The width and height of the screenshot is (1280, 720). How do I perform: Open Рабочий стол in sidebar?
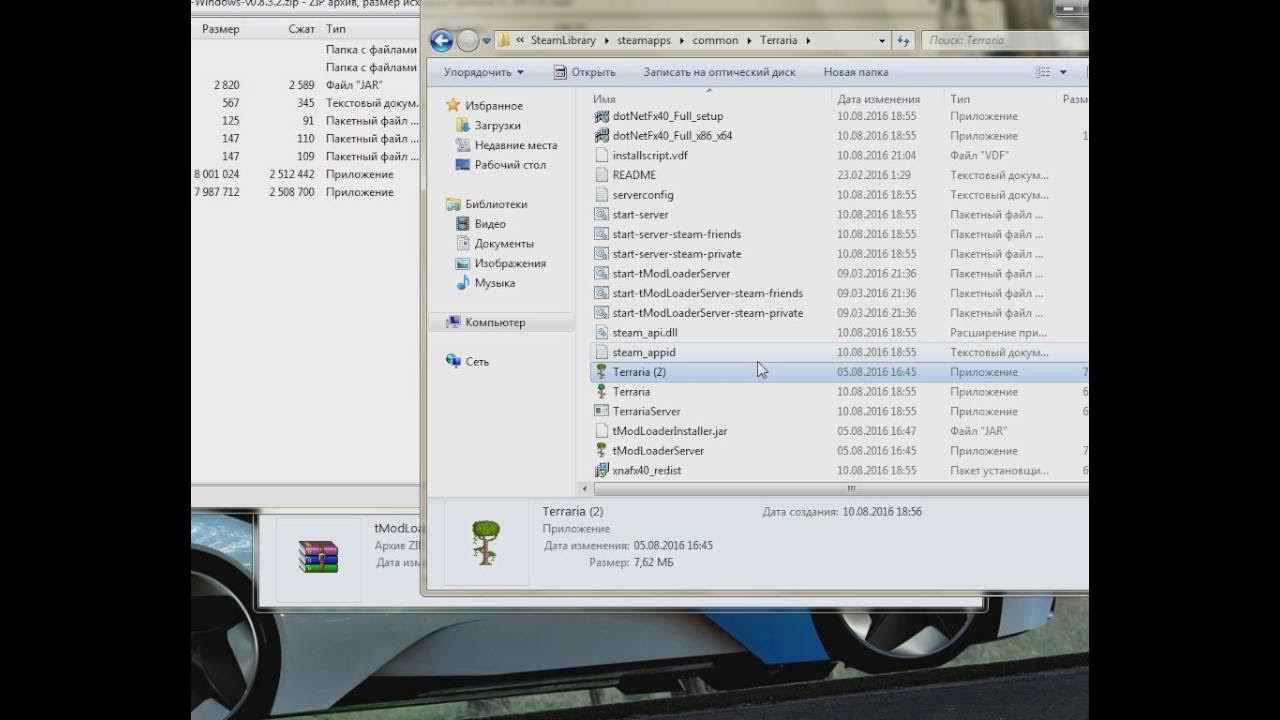point(500,165)
